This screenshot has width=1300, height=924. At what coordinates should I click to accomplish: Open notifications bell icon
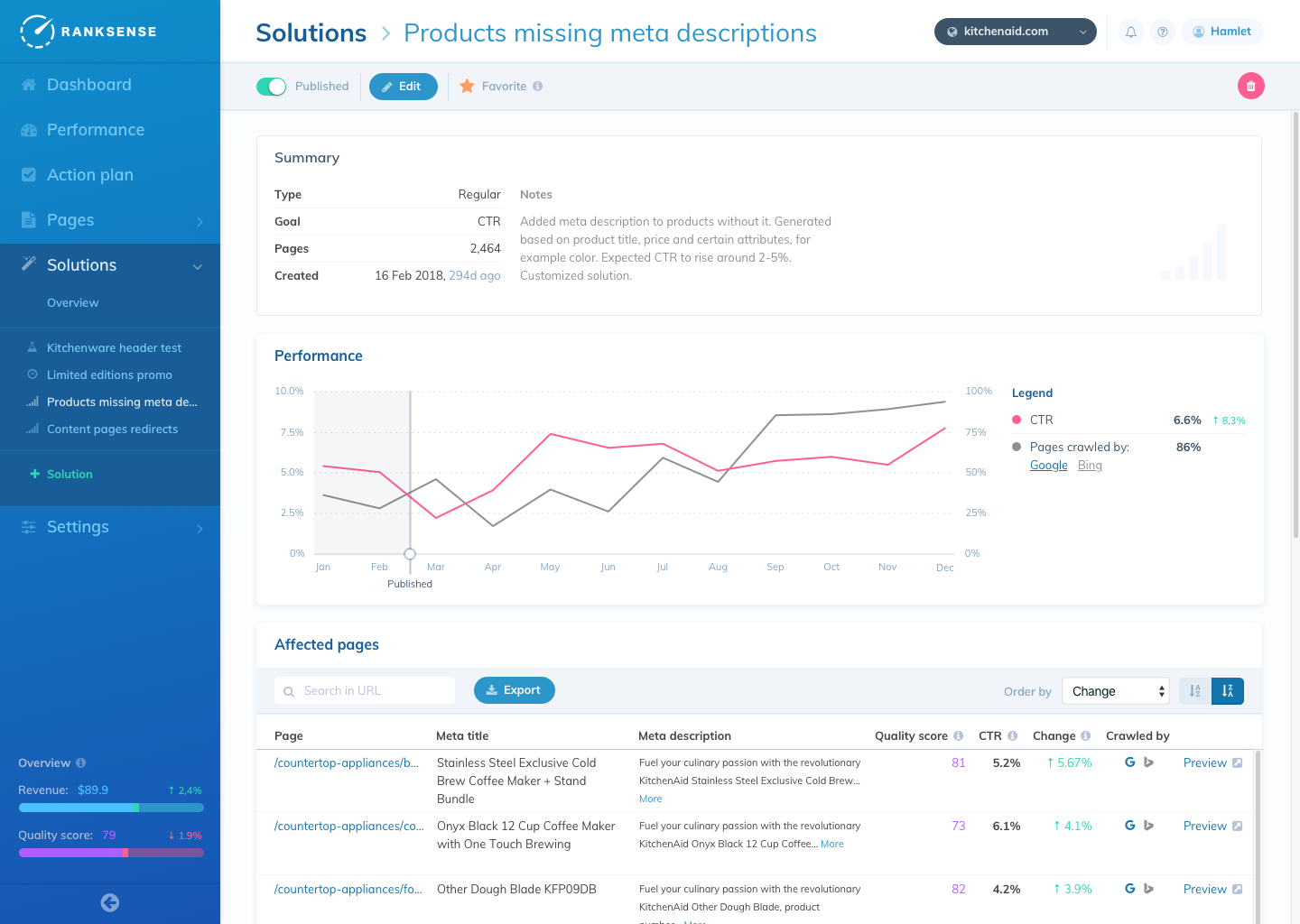pos(1130,32)
